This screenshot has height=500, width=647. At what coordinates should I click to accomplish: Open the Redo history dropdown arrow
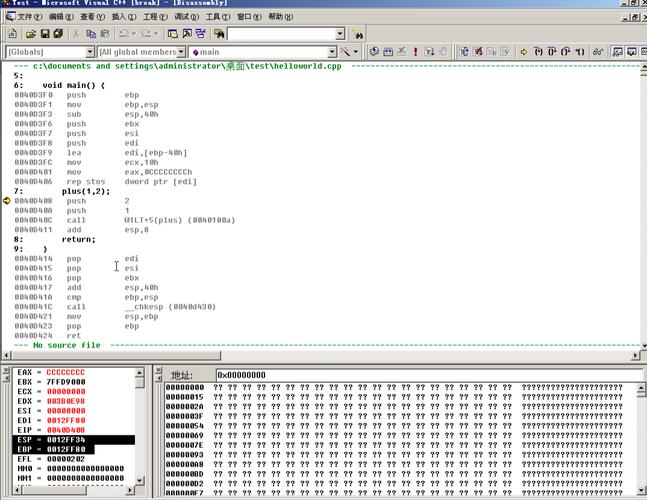tap(156, 34)
